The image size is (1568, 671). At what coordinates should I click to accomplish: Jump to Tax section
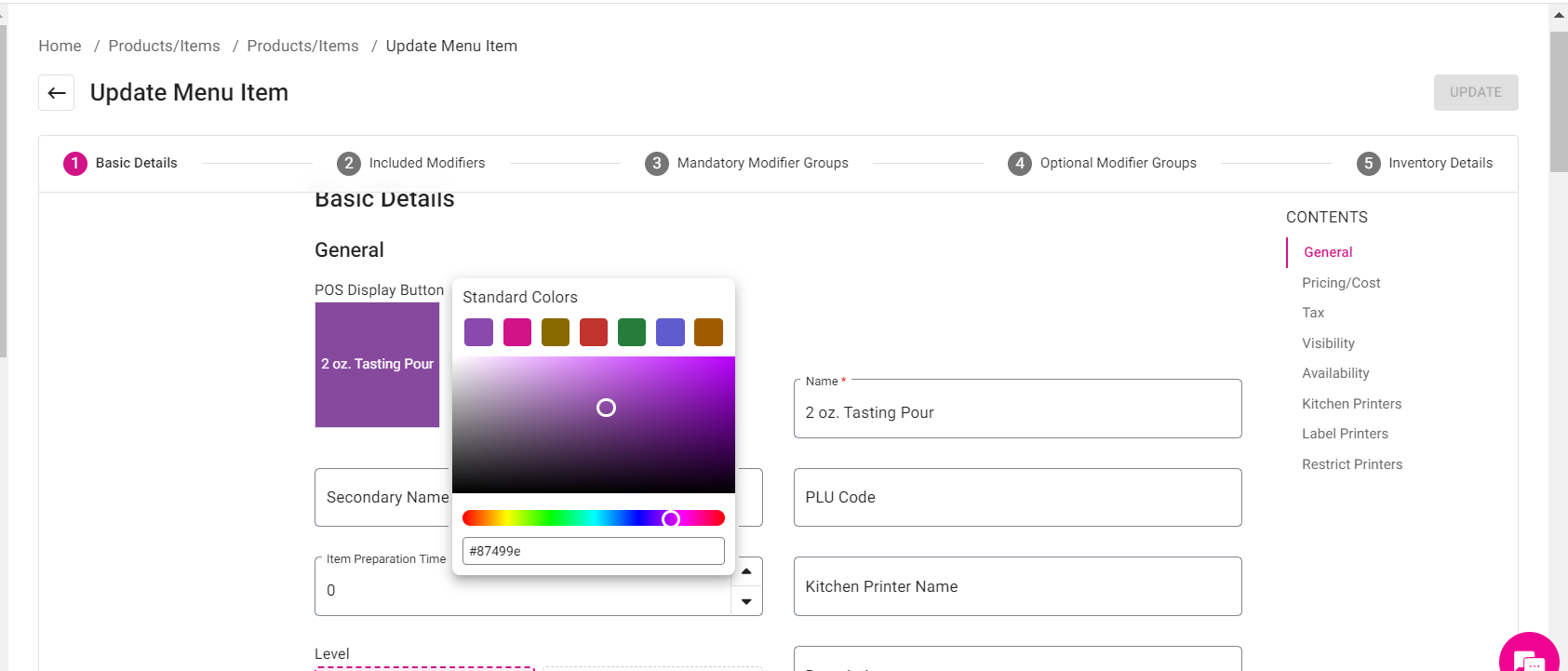point(1313,313)
